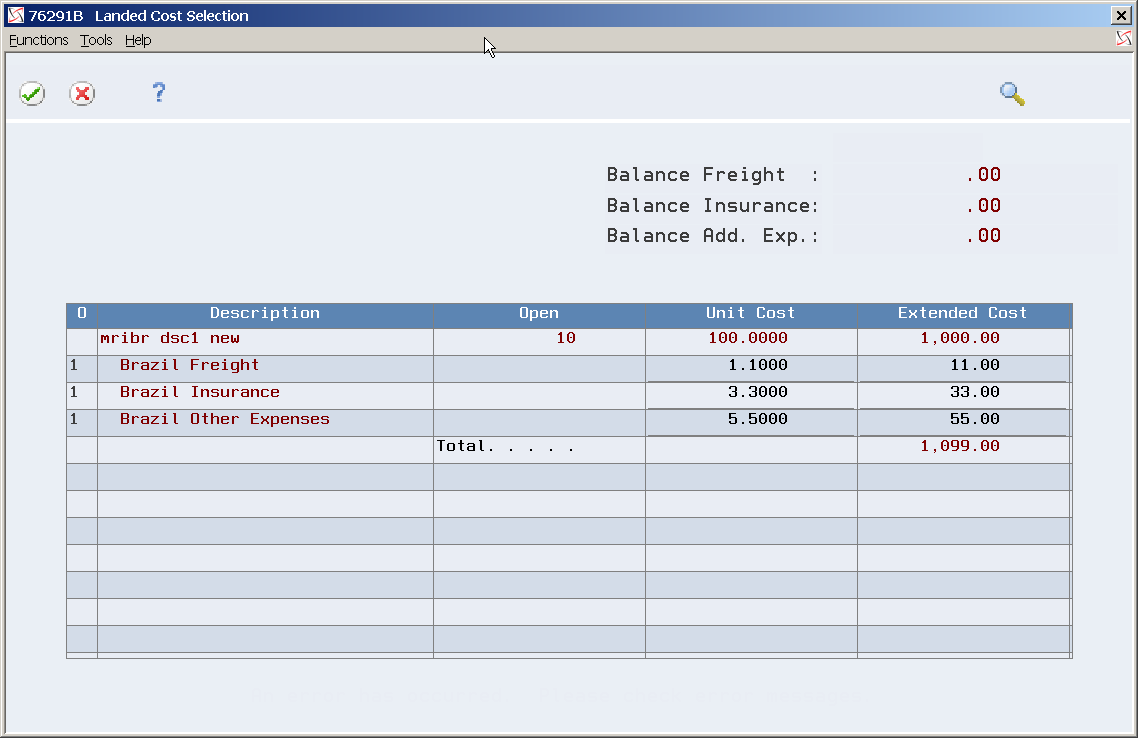The height and width of the screenshot is (738, 1138).
Task: Click the green checkmark OK icon
Action: pyautogui.click(x=32, y=94)
